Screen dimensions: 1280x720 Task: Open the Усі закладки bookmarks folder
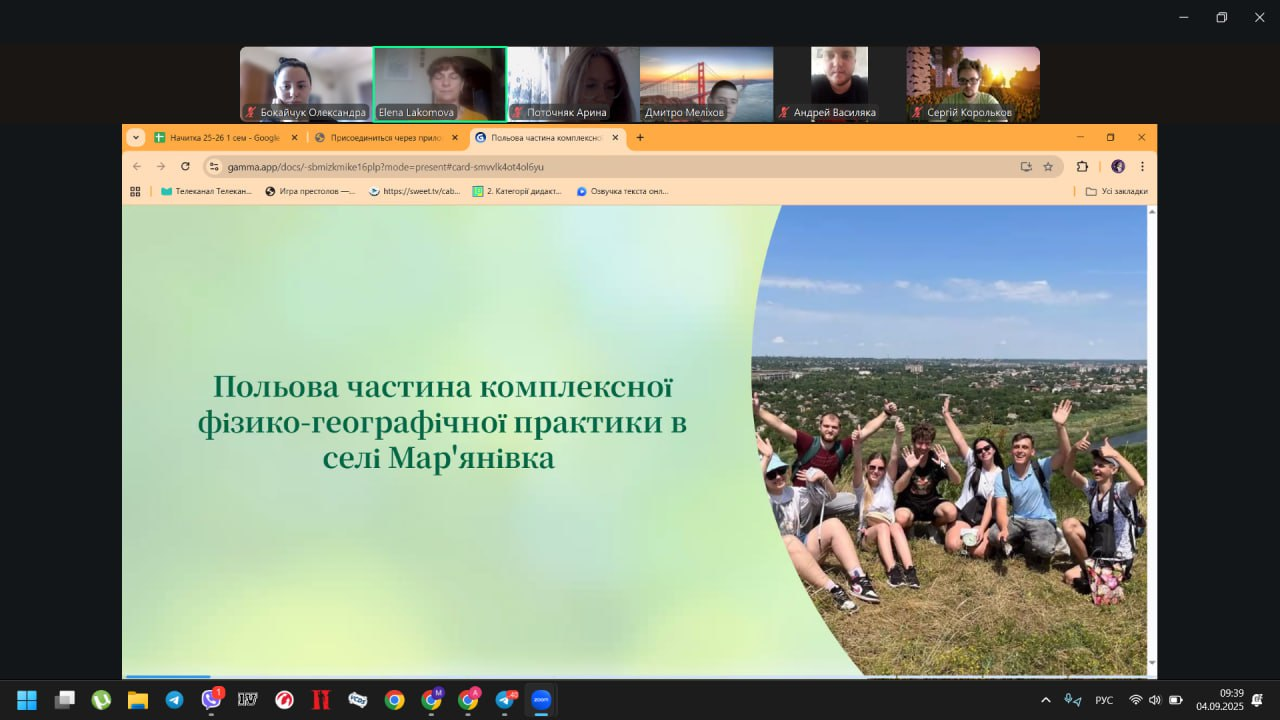[x=1116, y=191]
